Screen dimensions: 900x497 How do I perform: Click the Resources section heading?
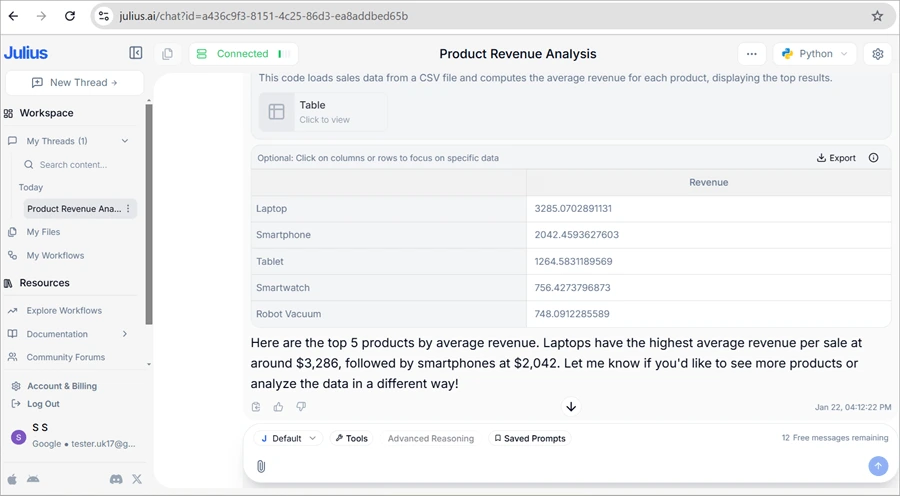pyautogui.click(x=44, y=283)
